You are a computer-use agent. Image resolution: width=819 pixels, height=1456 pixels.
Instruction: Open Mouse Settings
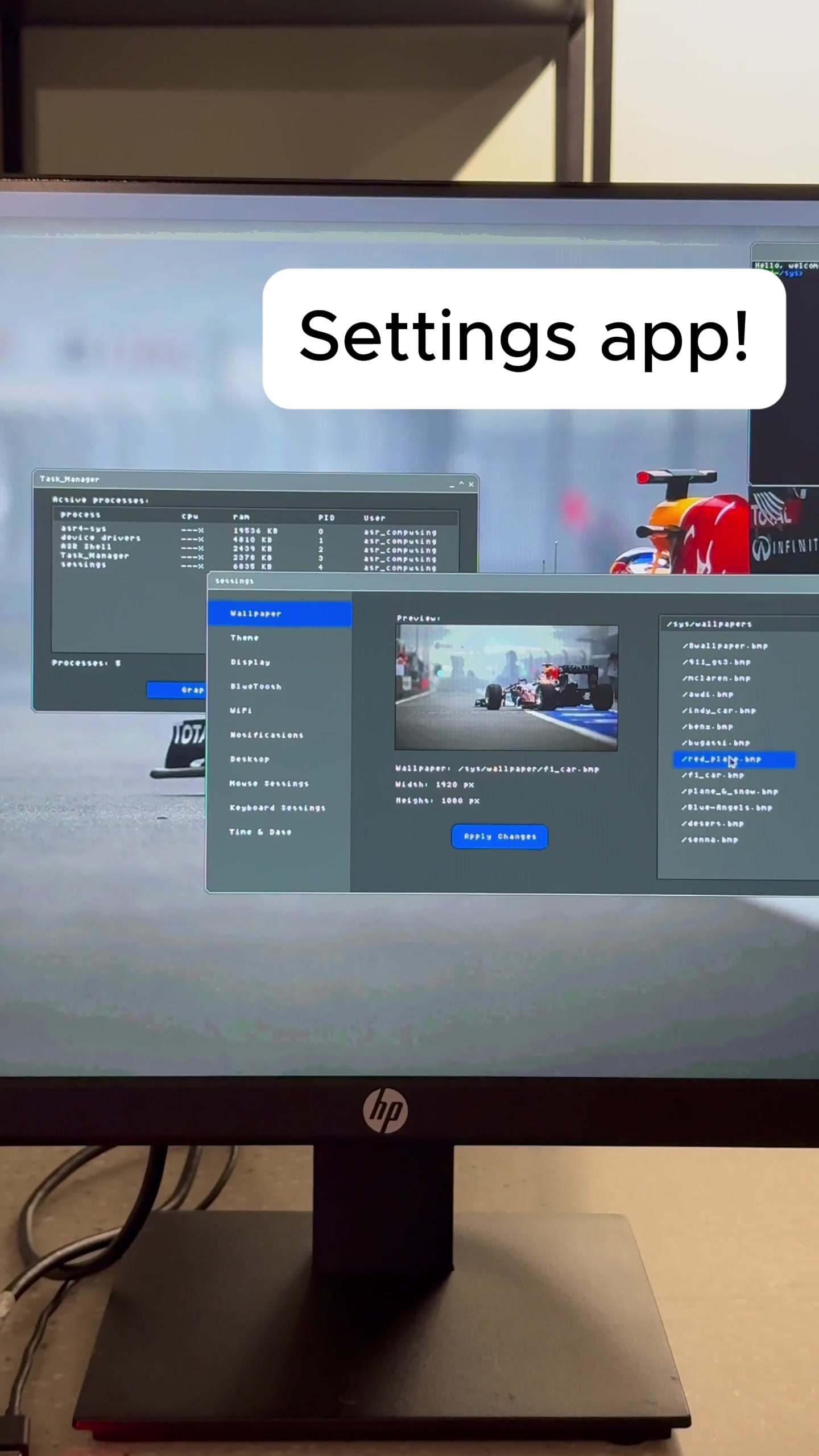pyautogui.click(x=269, y=784)
